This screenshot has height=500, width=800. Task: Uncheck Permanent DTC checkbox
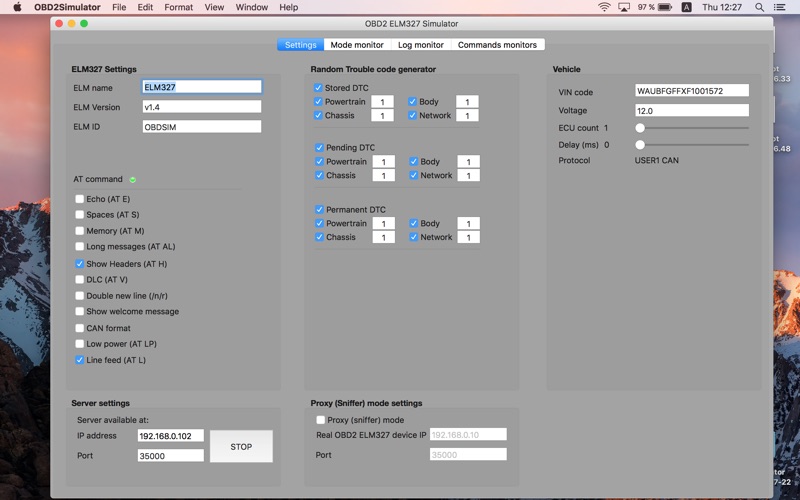319,209
